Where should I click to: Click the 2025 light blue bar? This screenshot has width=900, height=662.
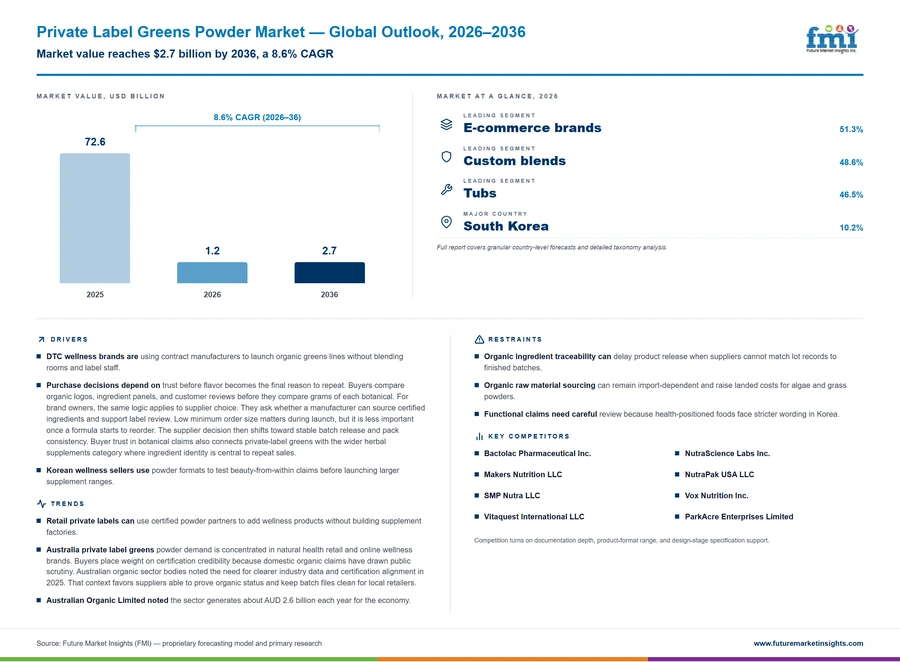95,218
